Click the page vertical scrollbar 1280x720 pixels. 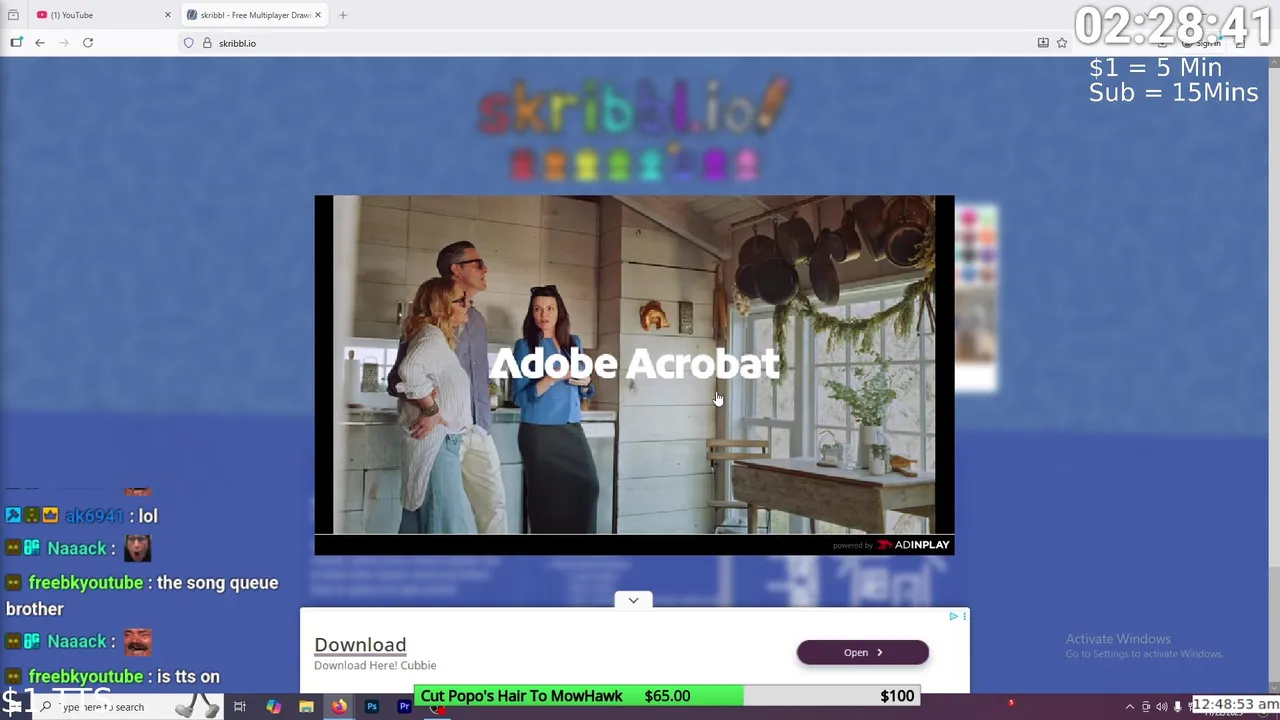tap(1274, 375)
